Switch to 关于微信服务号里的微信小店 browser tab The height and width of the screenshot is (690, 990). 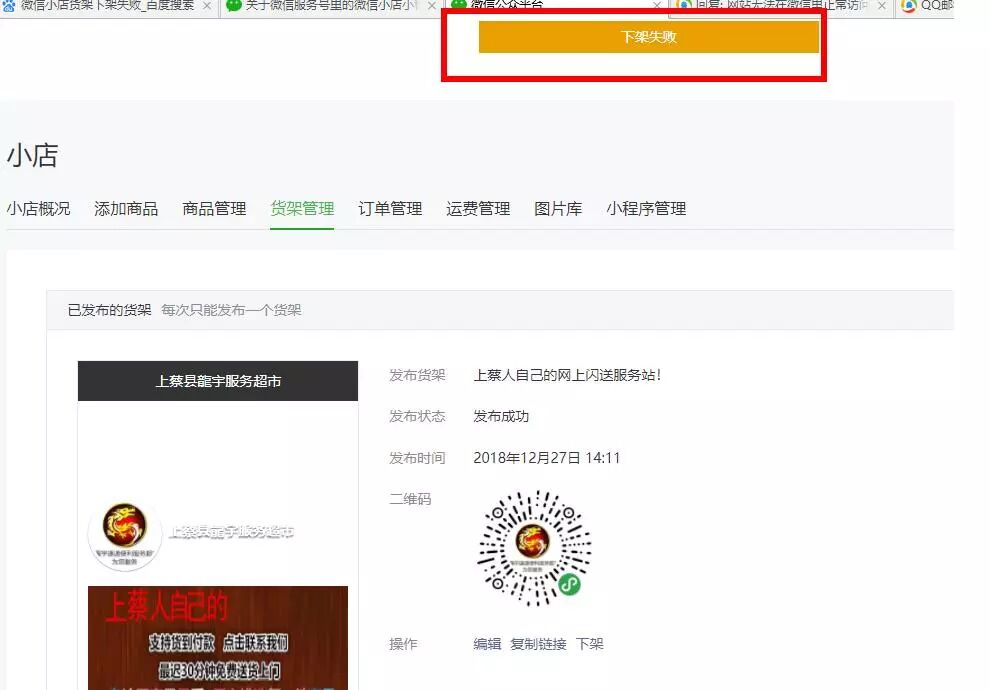(x=331, y=6)
